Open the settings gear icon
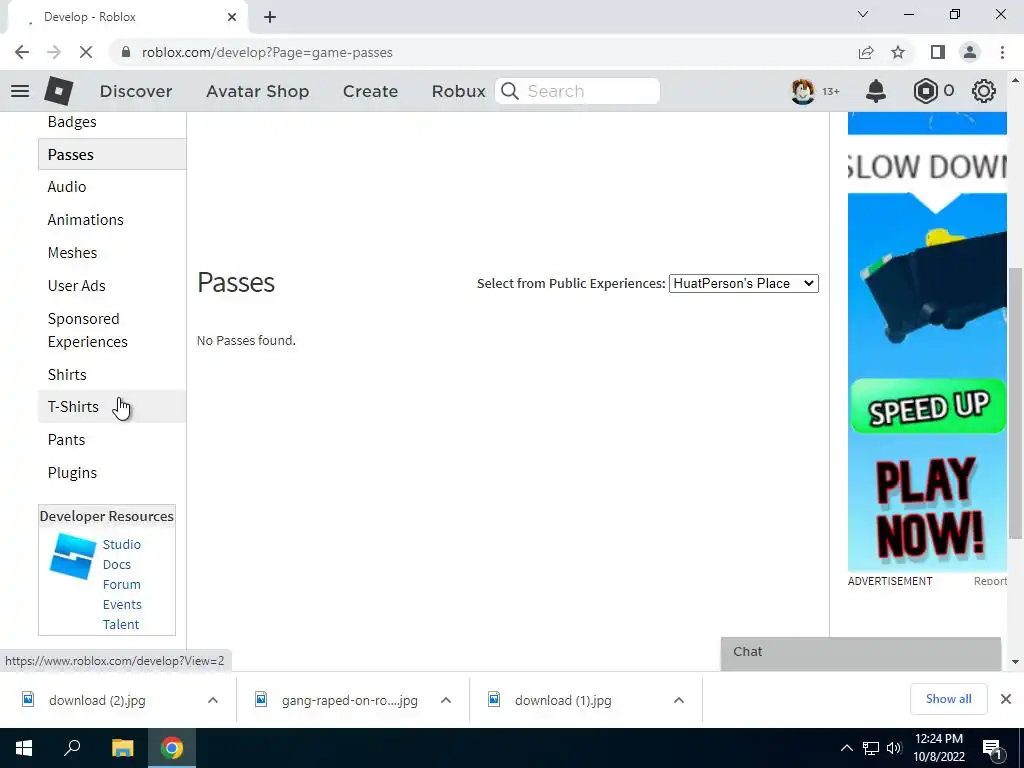 [x=984, y=91]
